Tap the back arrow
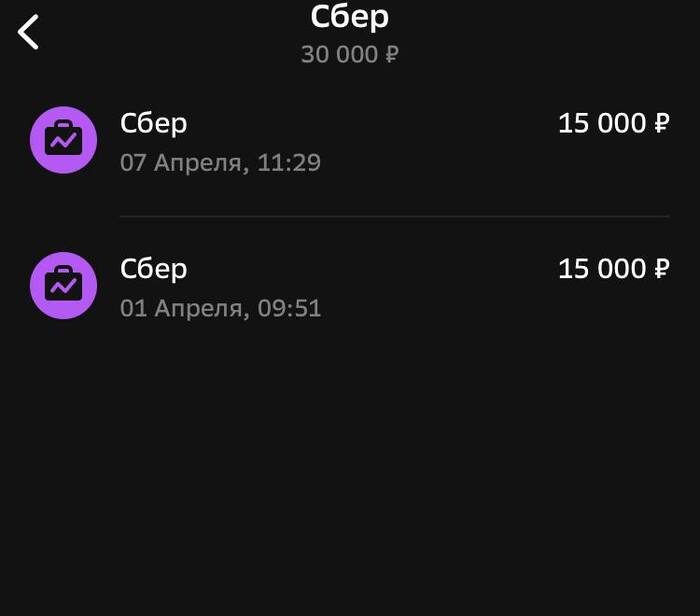This screenshot has height=616, width=700. click(x=28, y=32)
